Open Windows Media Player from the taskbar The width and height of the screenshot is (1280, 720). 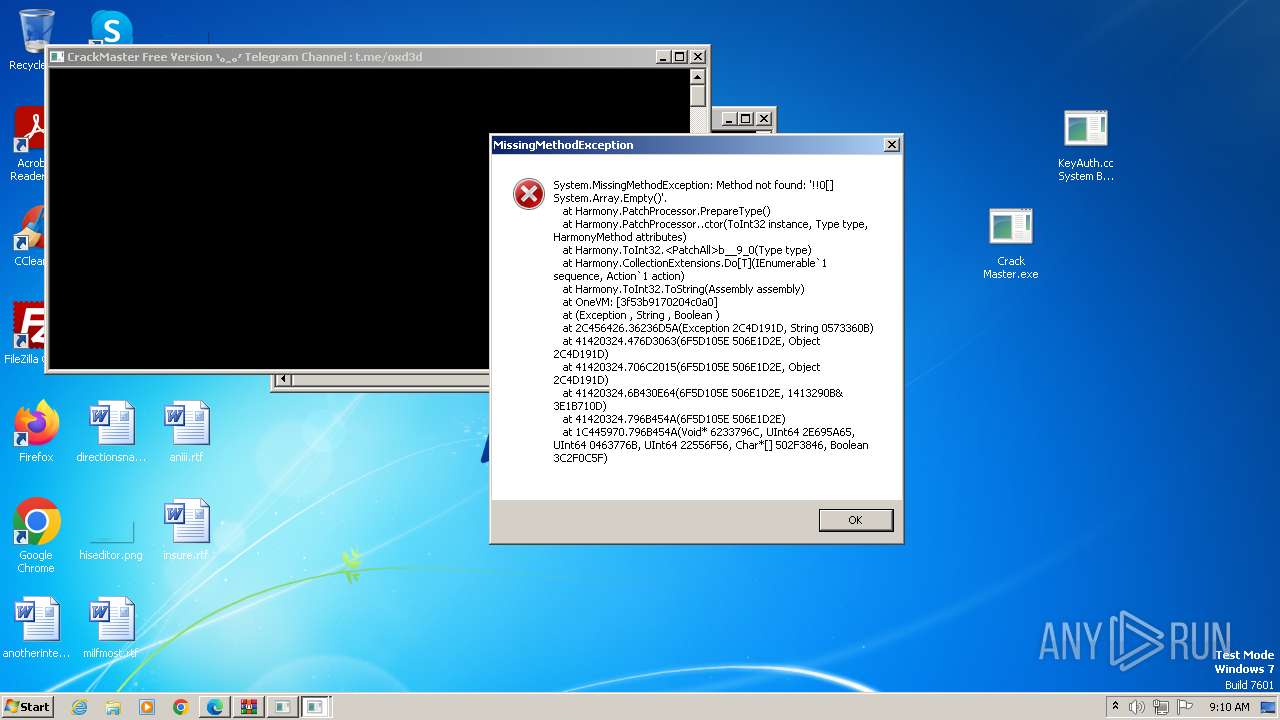[x=147, y=707]
